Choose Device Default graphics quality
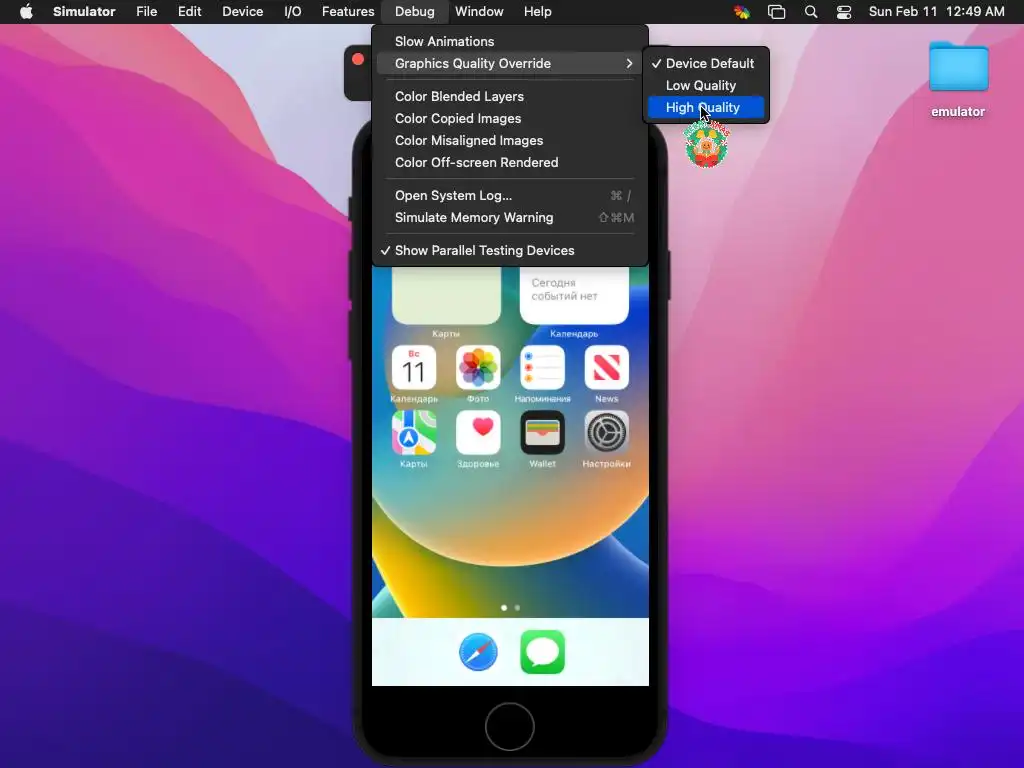The height and width of the screenshot is (768, 1024). 705,63
